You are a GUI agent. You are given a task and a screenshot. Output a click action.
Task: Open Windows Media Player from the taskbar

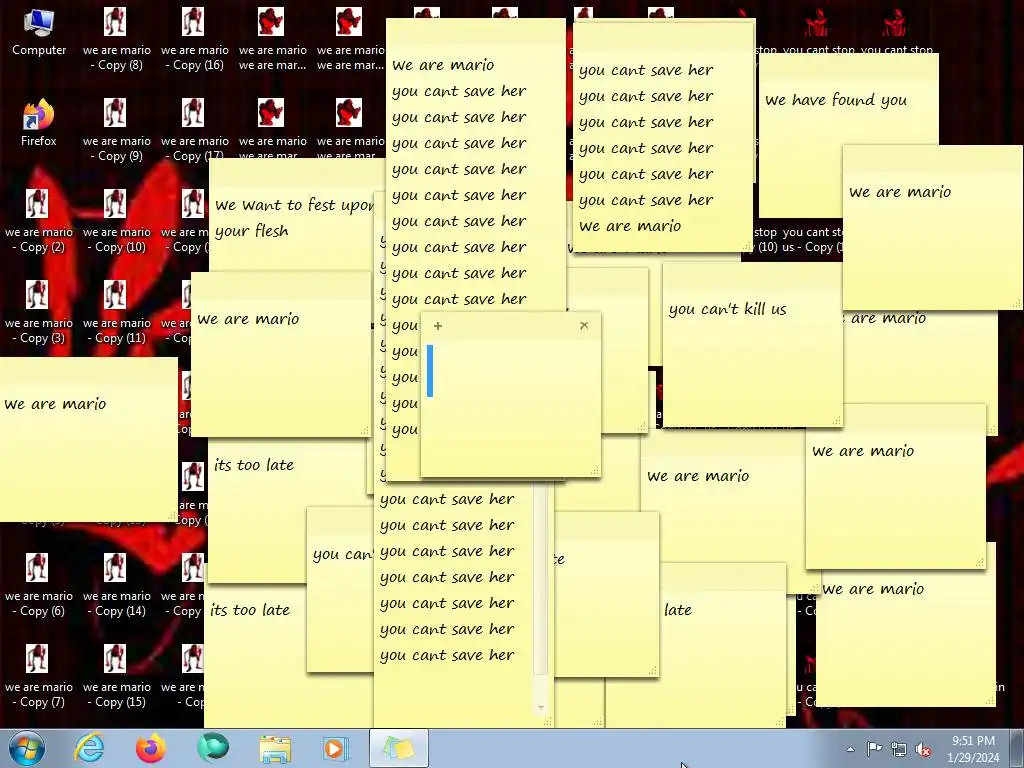tap(337, 748)
